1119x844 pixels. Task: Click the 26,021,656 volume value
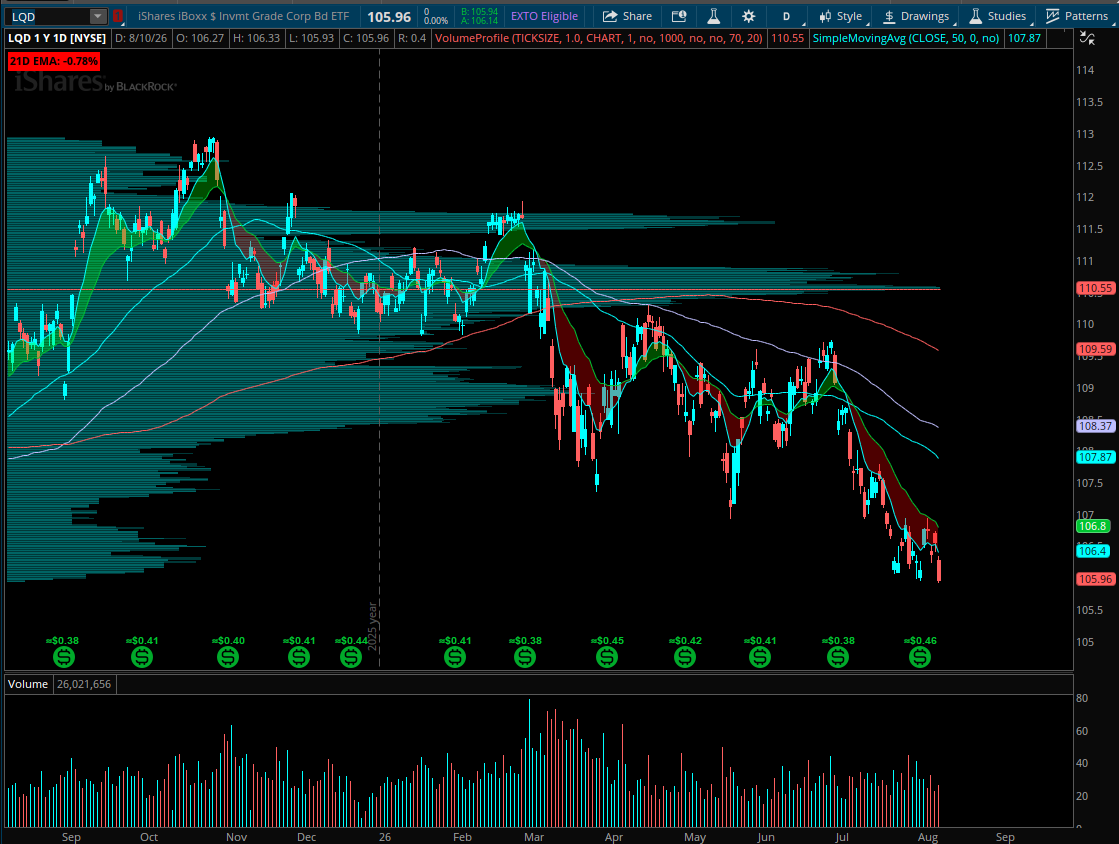coord(84,684)
